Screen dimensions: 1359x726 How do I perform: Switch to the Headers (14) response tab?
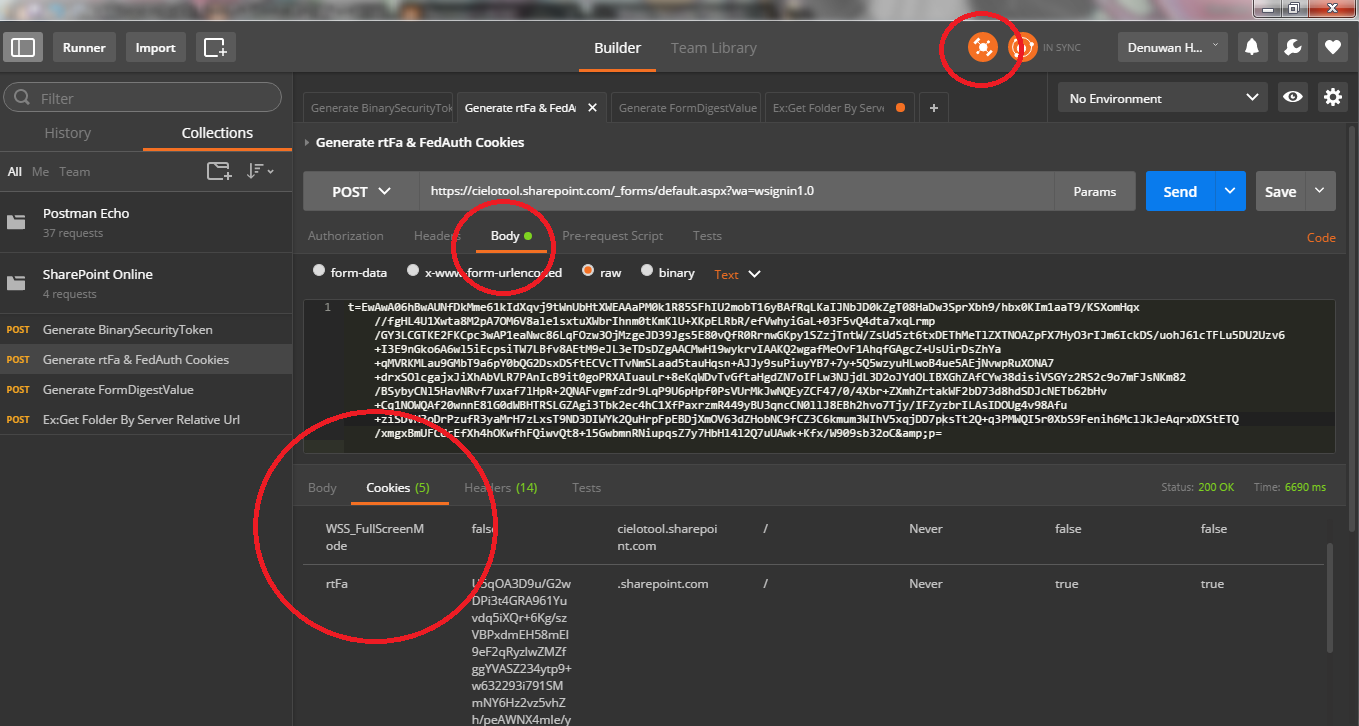501,487
